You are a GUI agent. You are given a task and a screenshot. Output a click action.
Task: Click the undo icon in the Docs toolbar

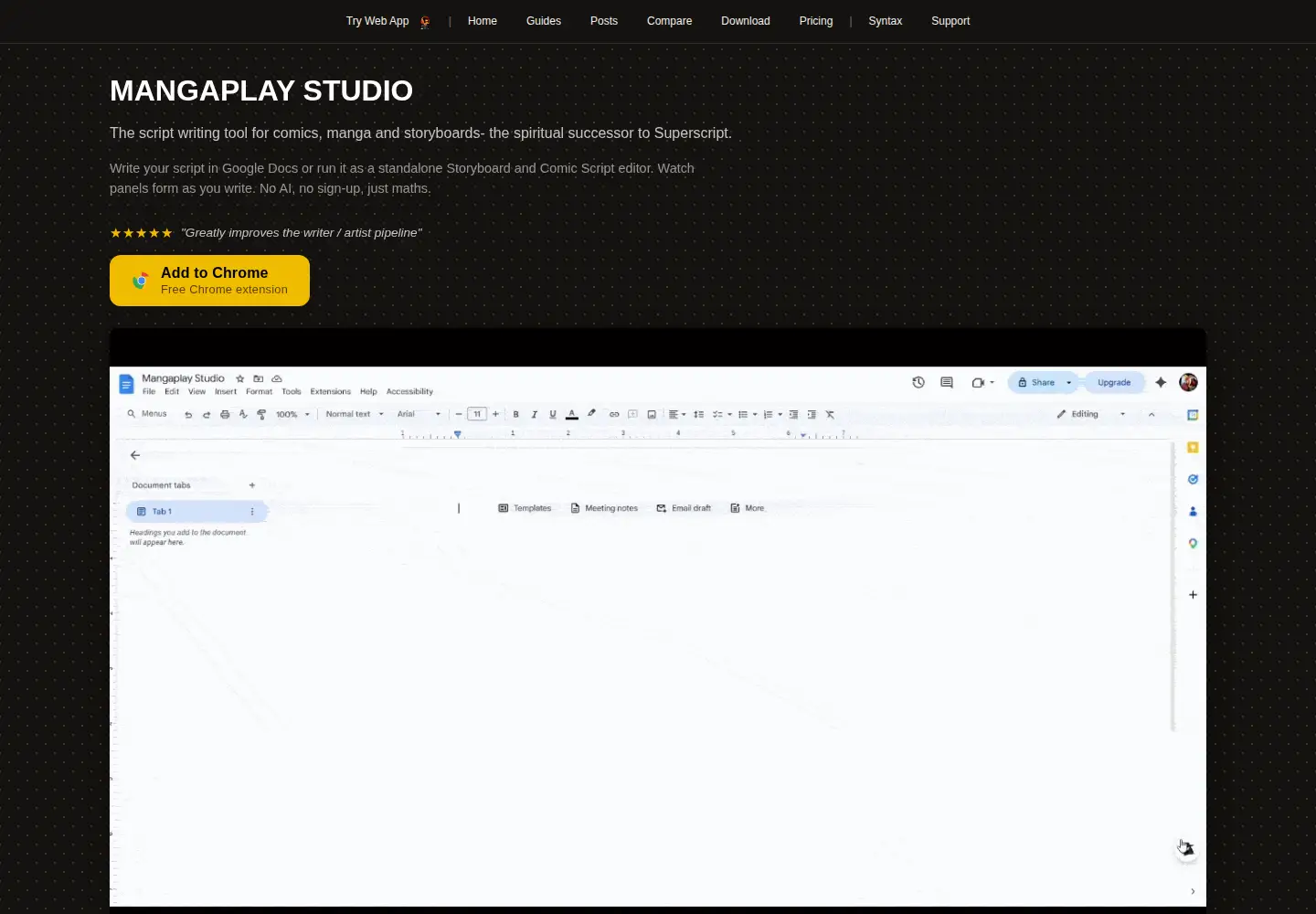tap(188, 415)
